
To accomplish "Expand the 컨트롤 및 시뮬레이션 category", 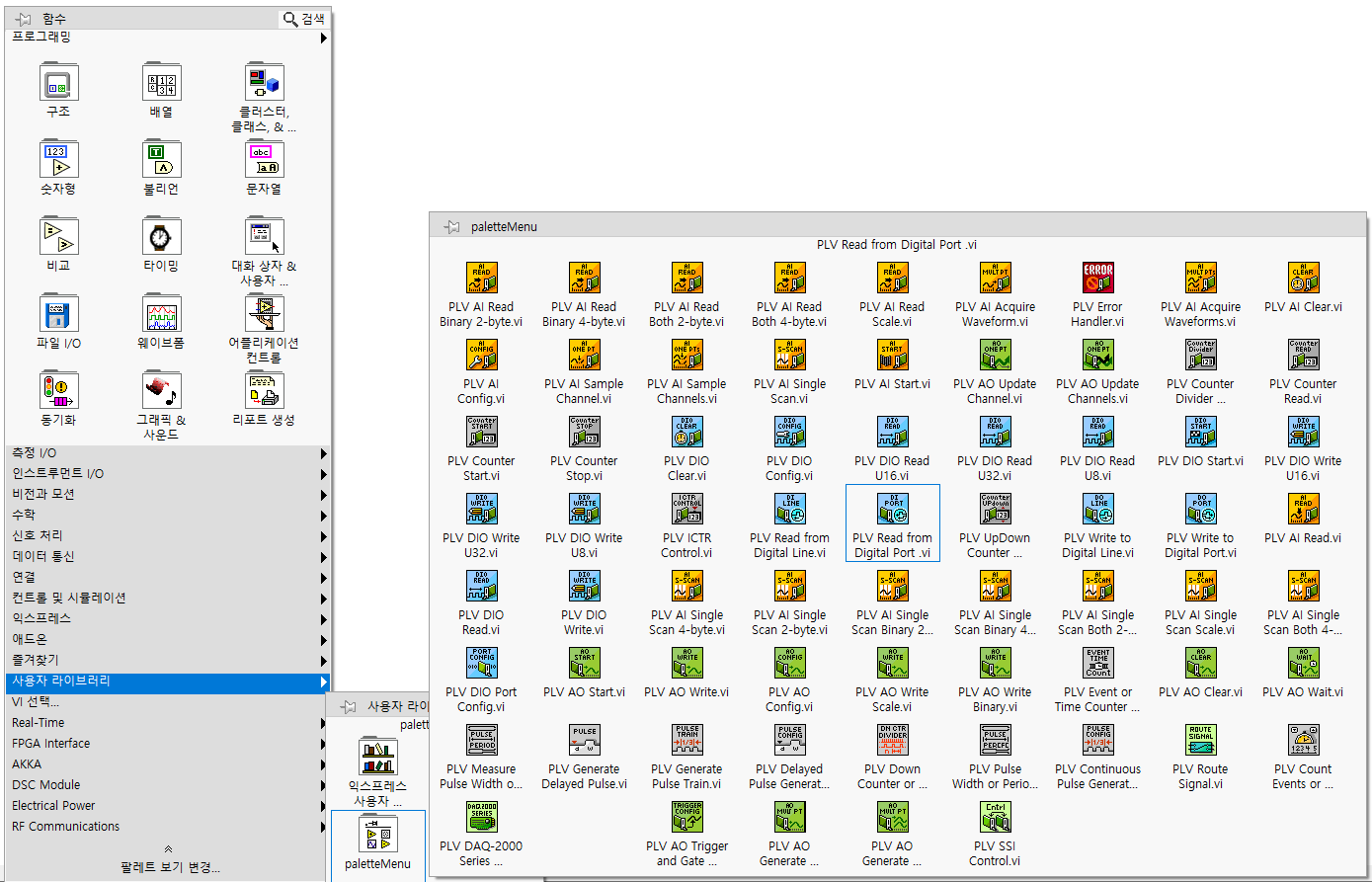I will point(168,599).
